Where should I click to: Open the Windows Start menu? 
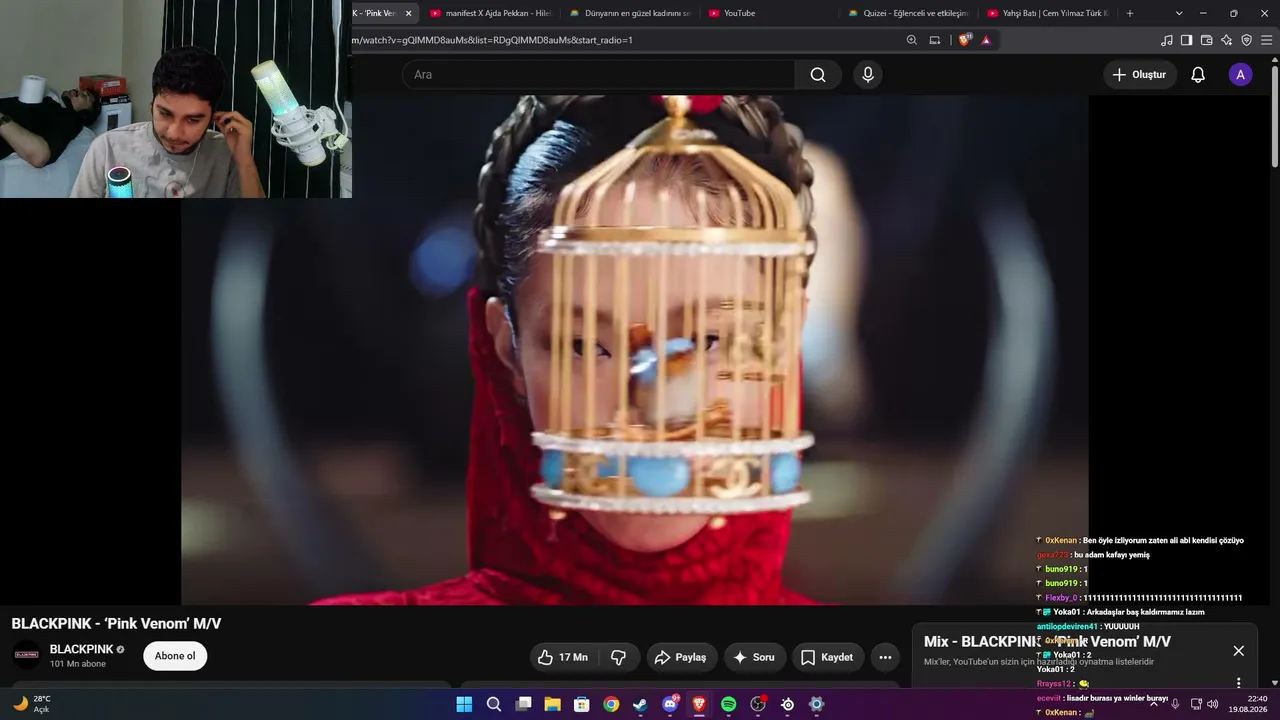pos(464,704)
